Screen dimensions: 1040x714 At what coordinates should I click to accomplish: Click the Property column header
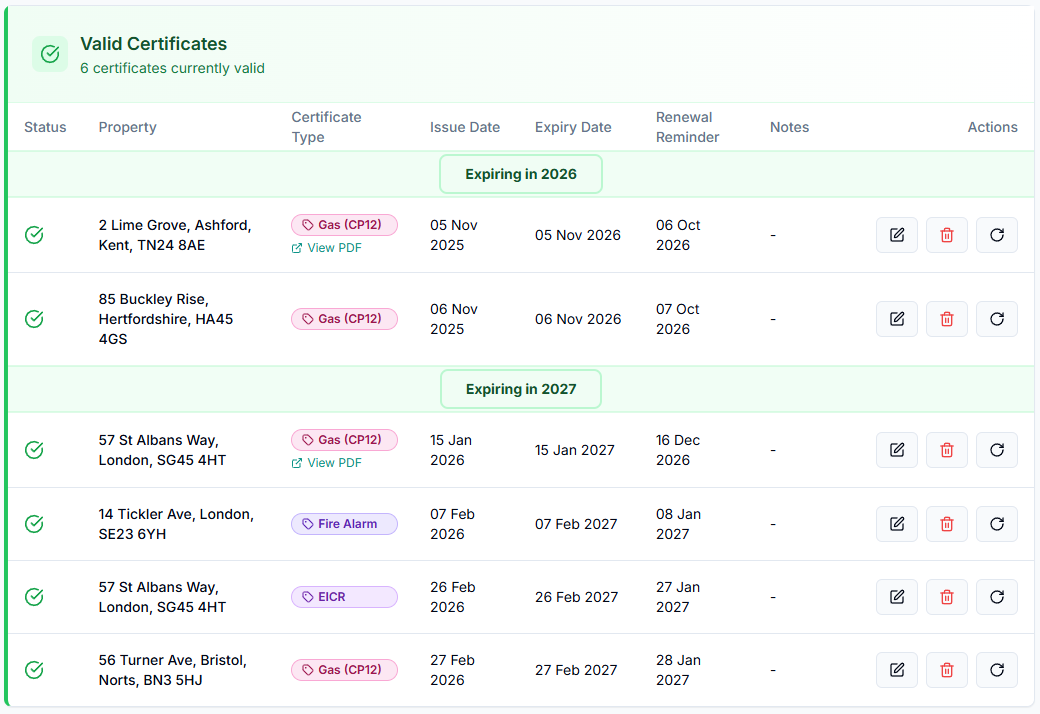(x=127, y=127)
